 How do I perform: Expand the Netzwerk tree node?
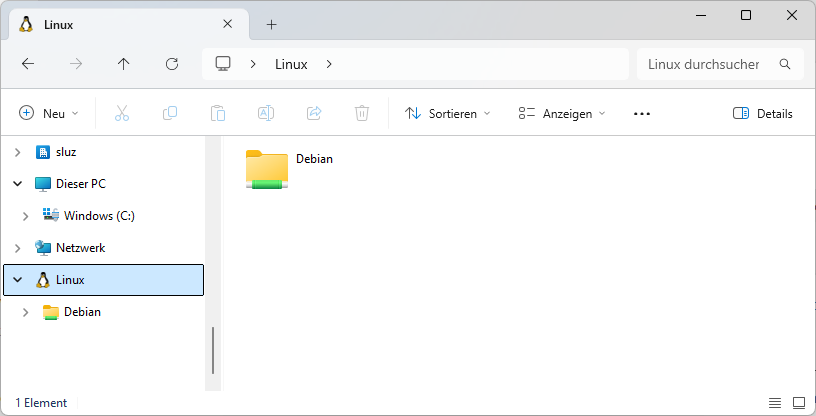tap(18, 248)
